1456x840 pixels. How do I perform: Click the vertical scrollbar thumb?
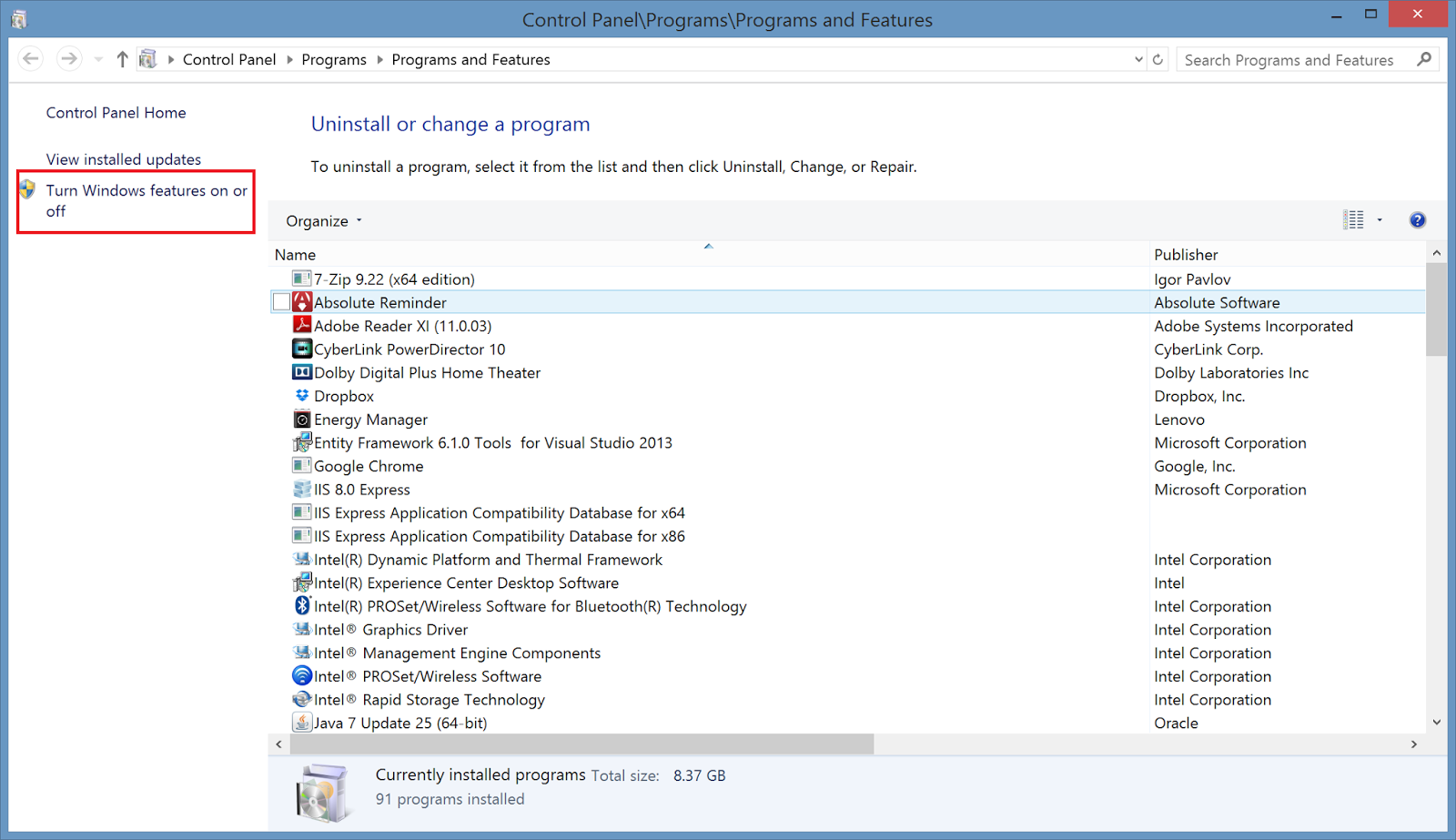(x=1436, y=309)
